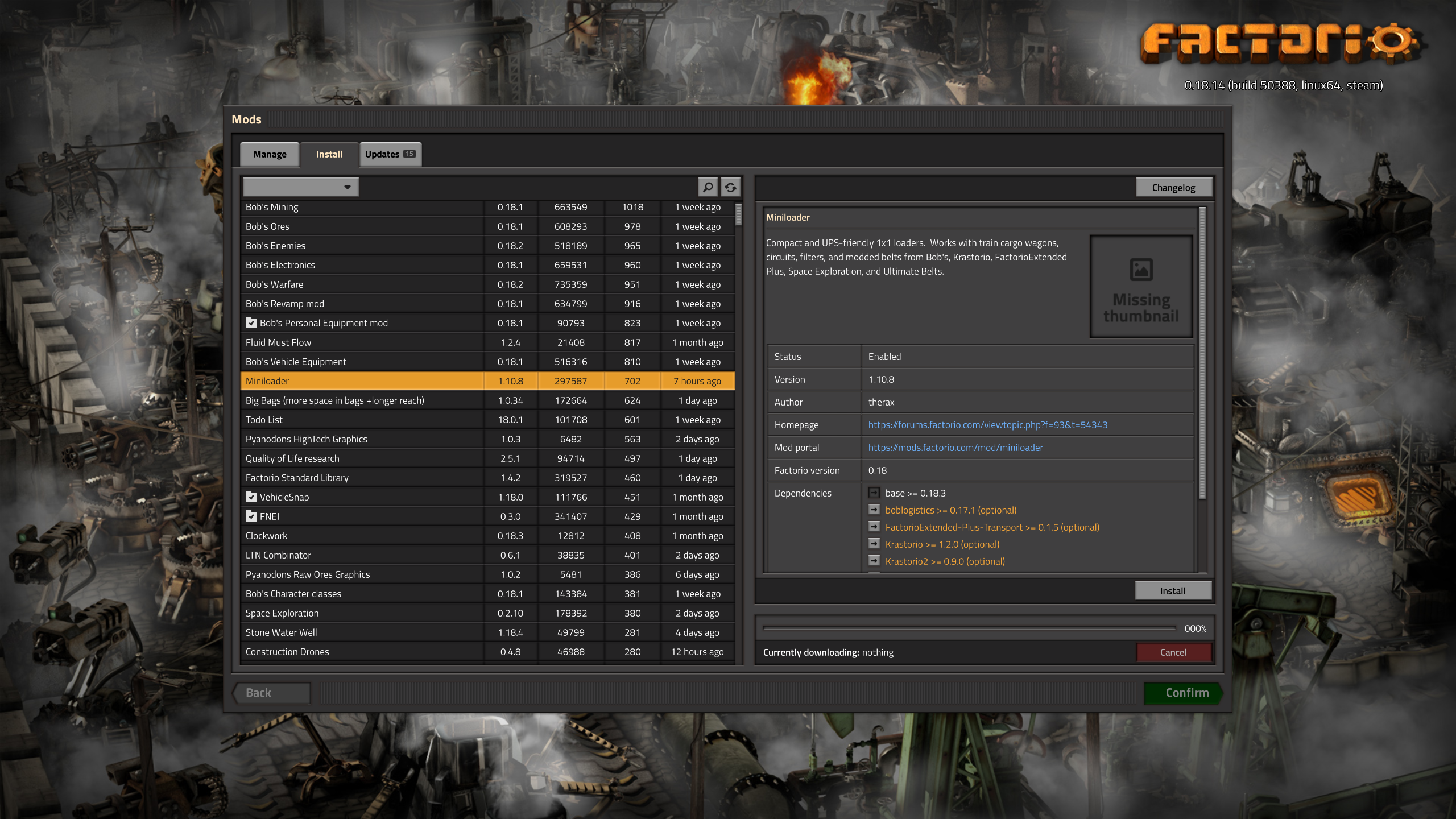Image resolution: width=1456 pixels, height=819 pixels.
Task: Click the boblogistics >= 0.17.1 dependency text
Action: (950, 510)
